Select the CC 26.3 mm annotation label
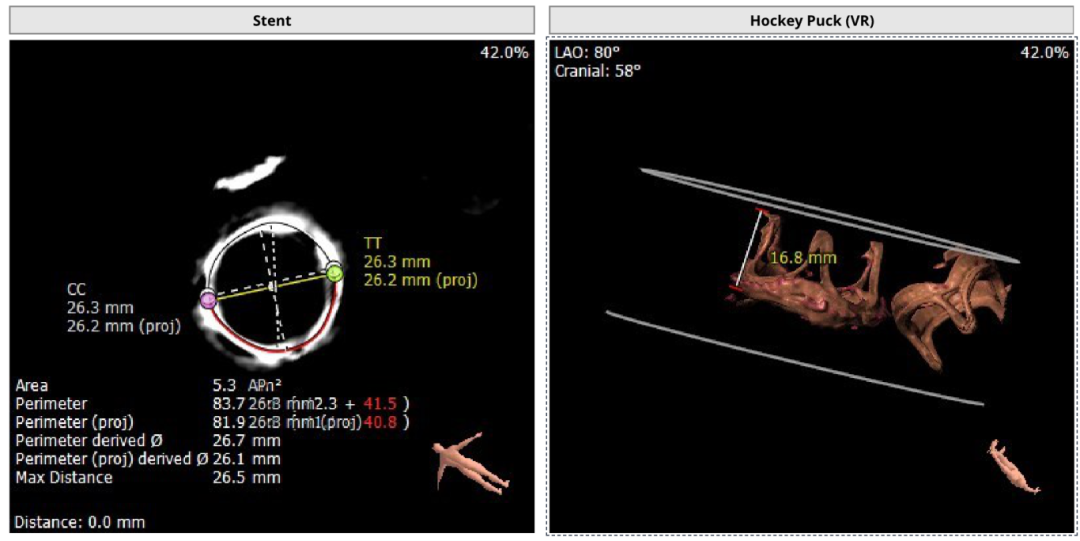 click(100, 307)
